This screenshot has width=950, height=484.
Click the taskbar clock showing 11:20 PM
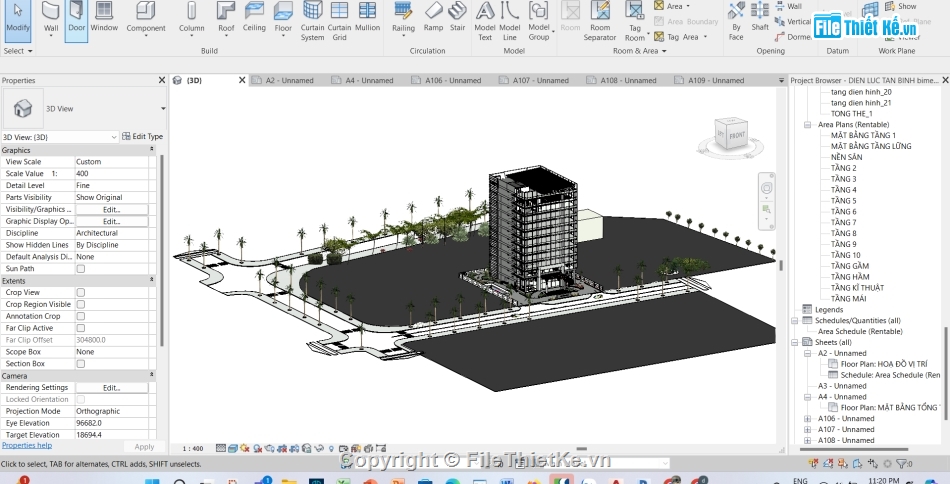pos(883,480)
